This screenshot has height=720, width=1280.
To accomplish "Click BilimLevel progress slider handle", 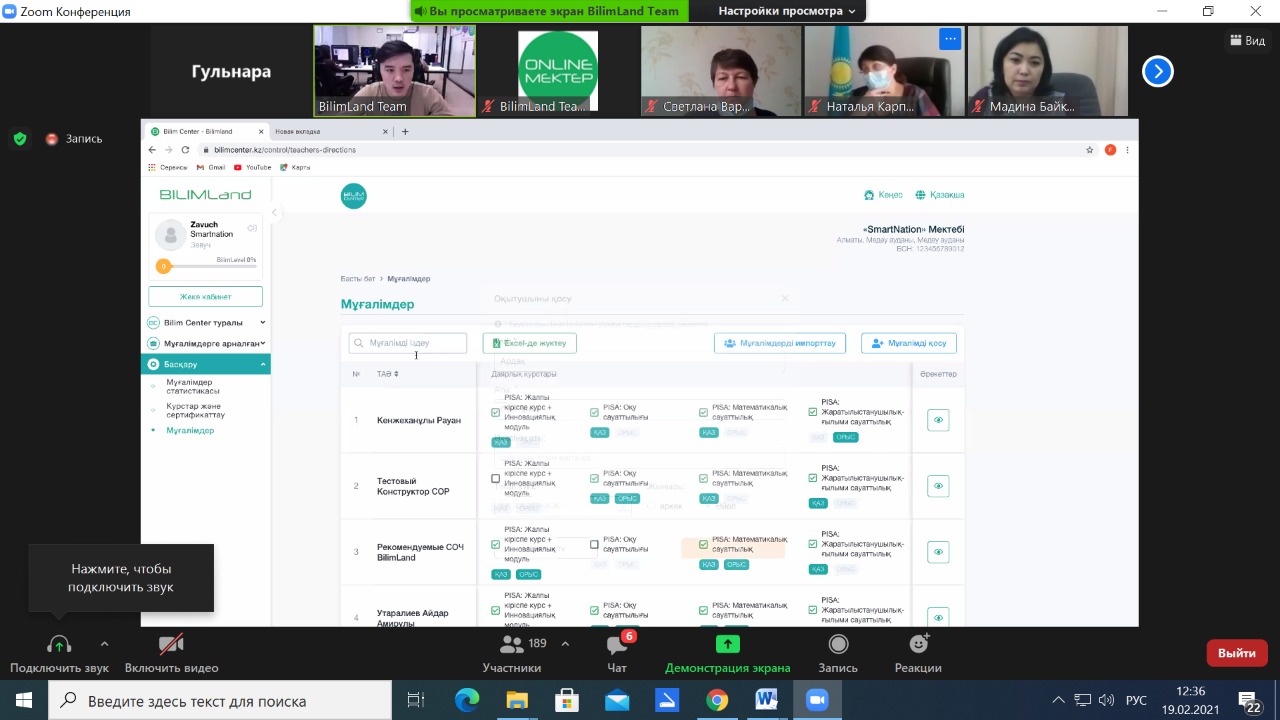I will 163,266.
